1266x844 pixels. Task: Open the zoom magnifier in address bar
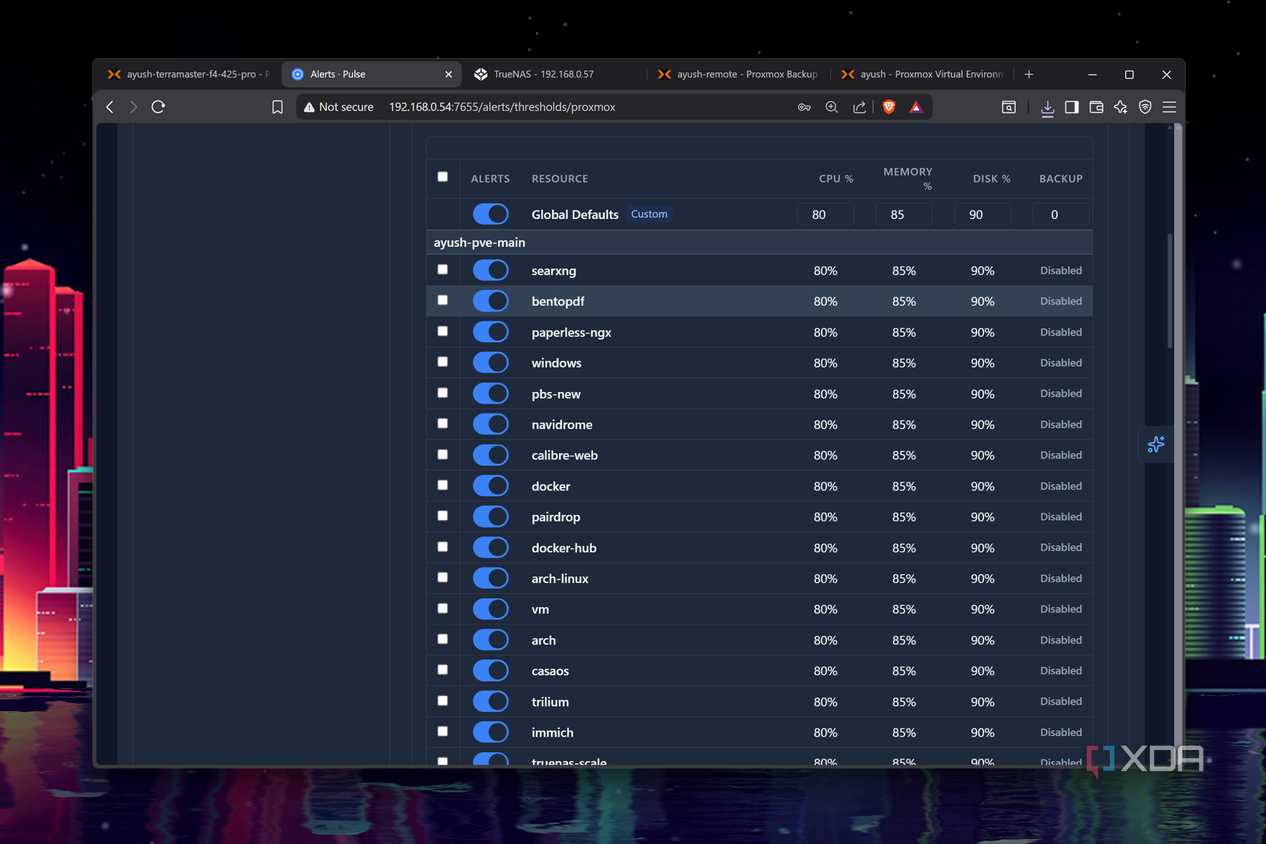pos(831,107)
